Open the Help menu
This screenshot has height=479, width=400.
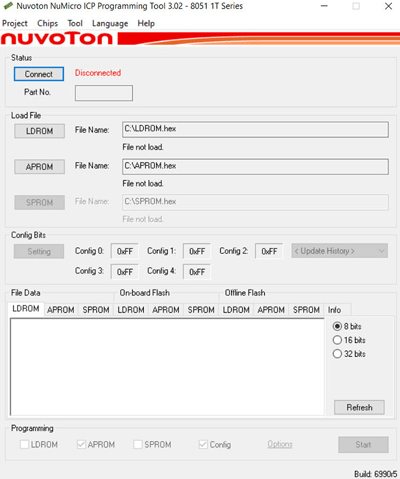tap(146, 23)
